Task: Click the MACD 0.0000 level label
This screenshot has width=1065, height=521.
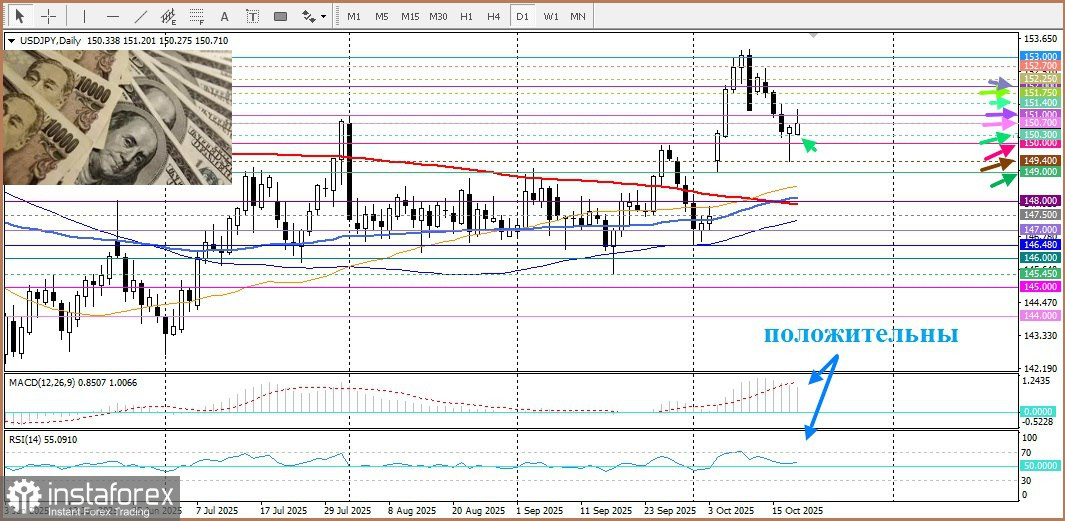Action: (1040, 412)
